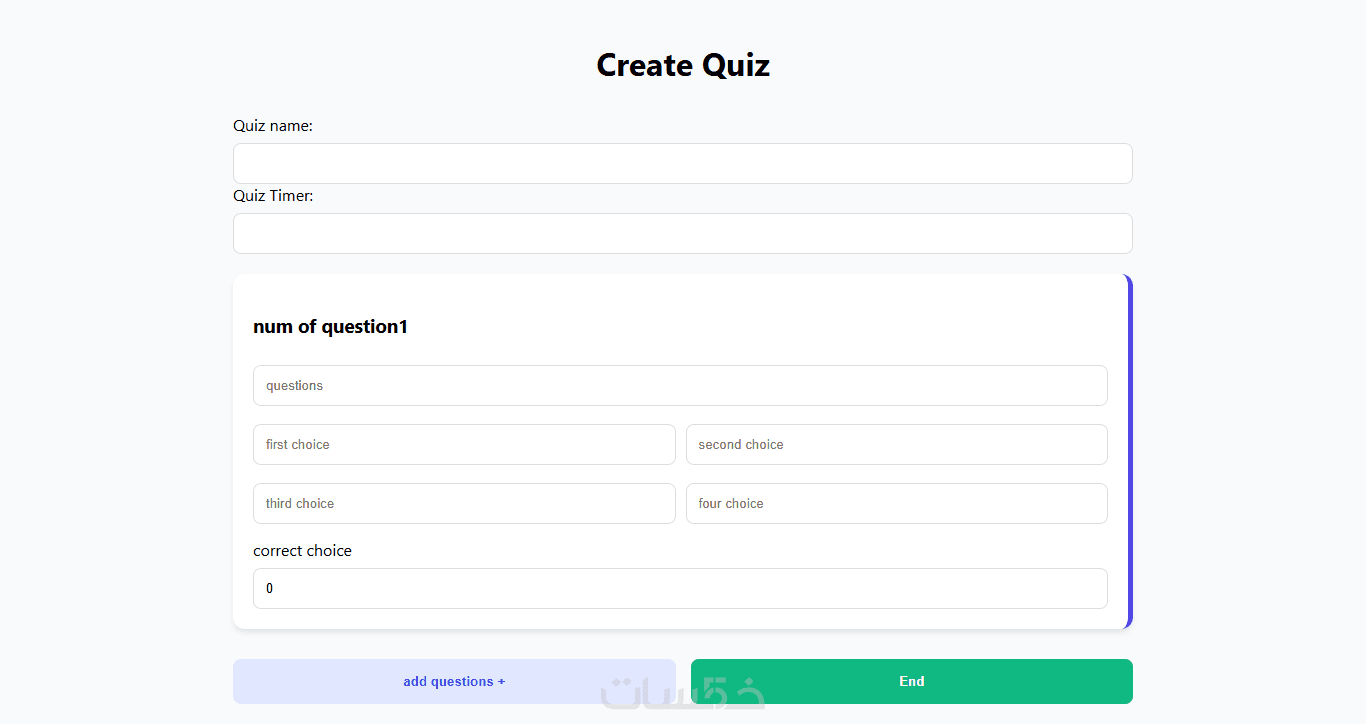Click the Quiz name input field

tap(682, 163)
